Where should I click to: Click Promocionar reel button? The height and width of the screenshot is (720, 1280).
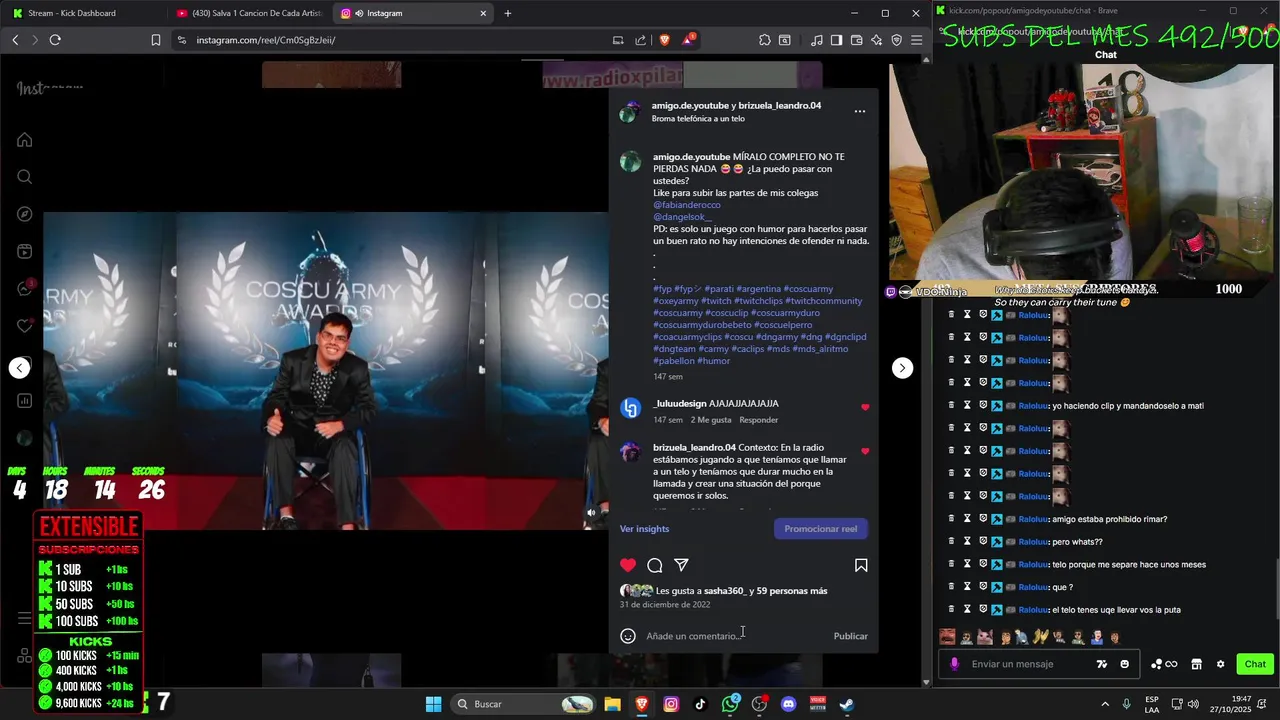[821, 529]
